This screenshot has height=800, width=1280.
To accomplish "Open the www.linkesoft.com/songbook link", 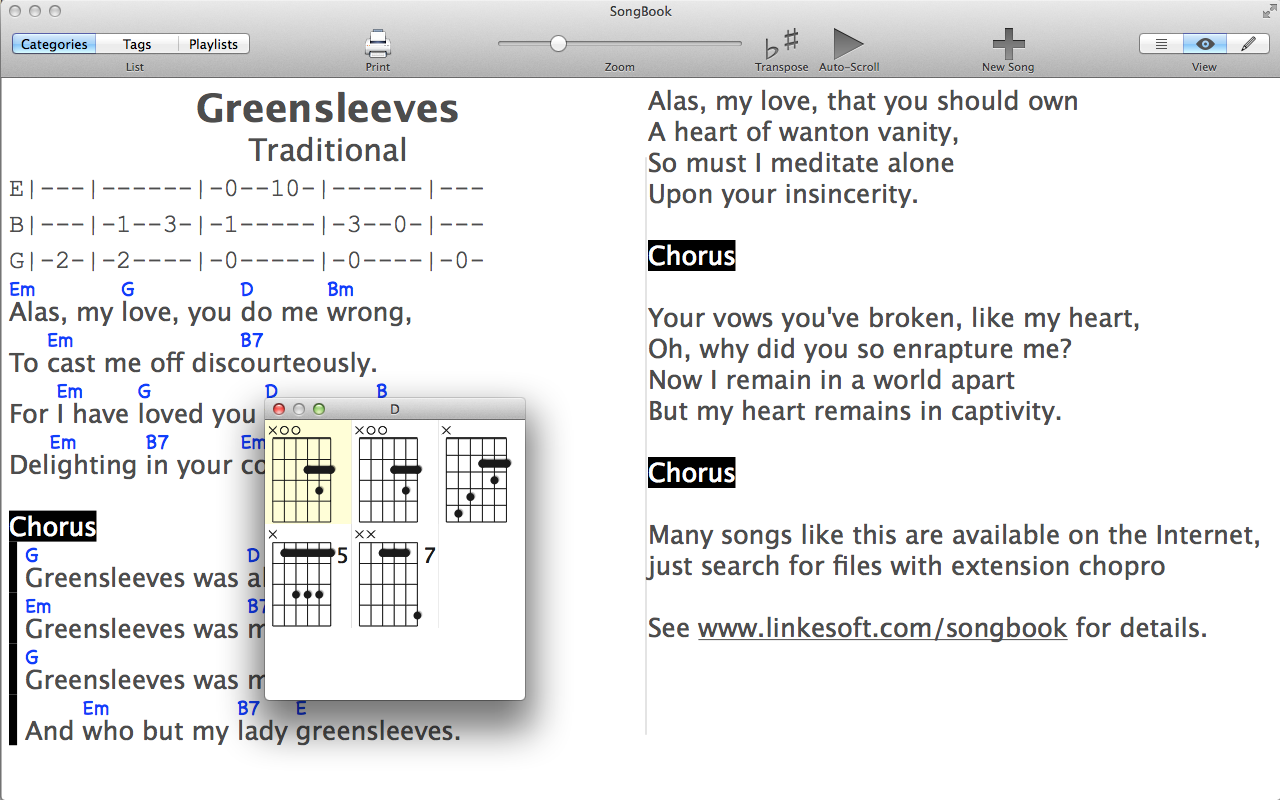I will (x=881, y=628).
